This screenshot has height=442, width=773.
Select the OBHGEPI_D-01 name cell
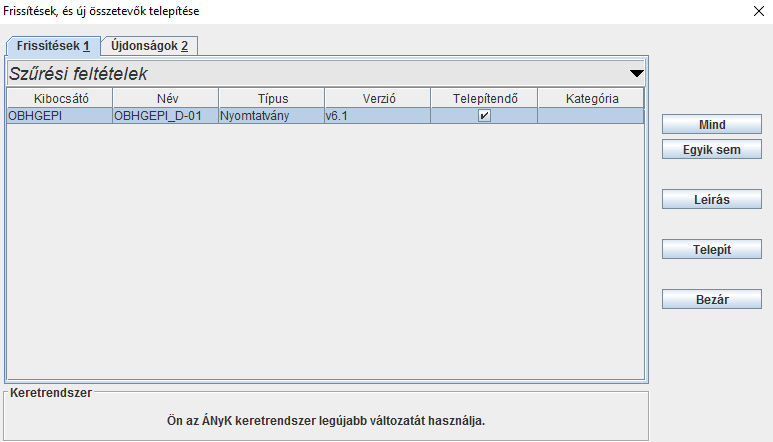tap(166, 116)
